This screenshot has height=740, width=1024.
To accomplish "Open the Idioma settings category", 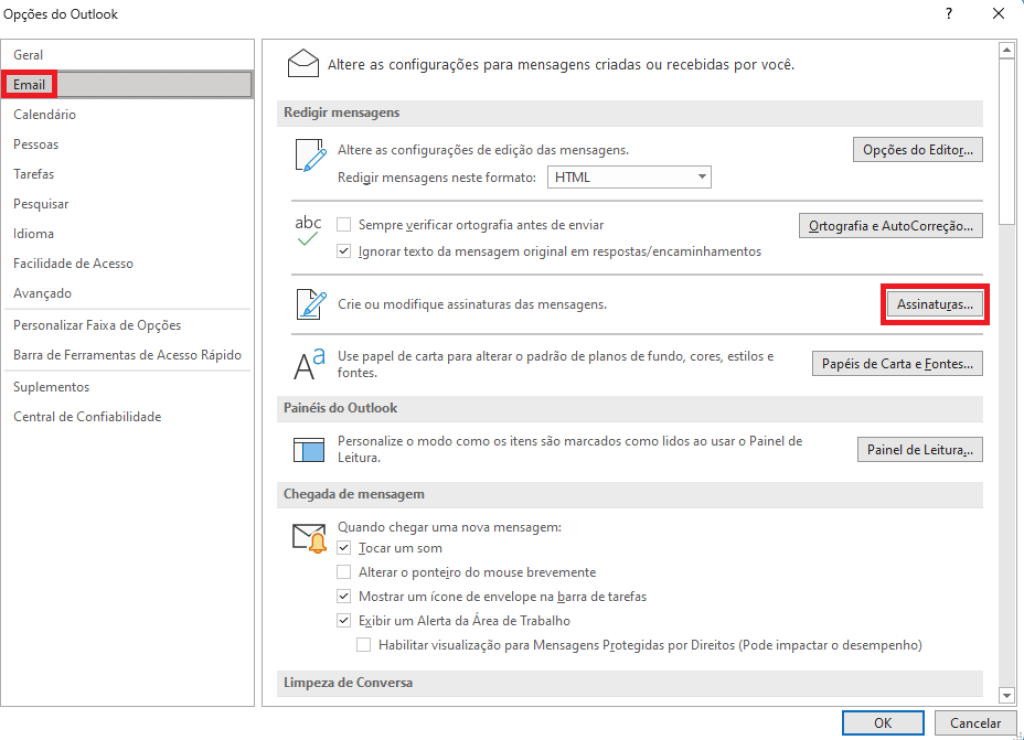I will coord(127,233).
